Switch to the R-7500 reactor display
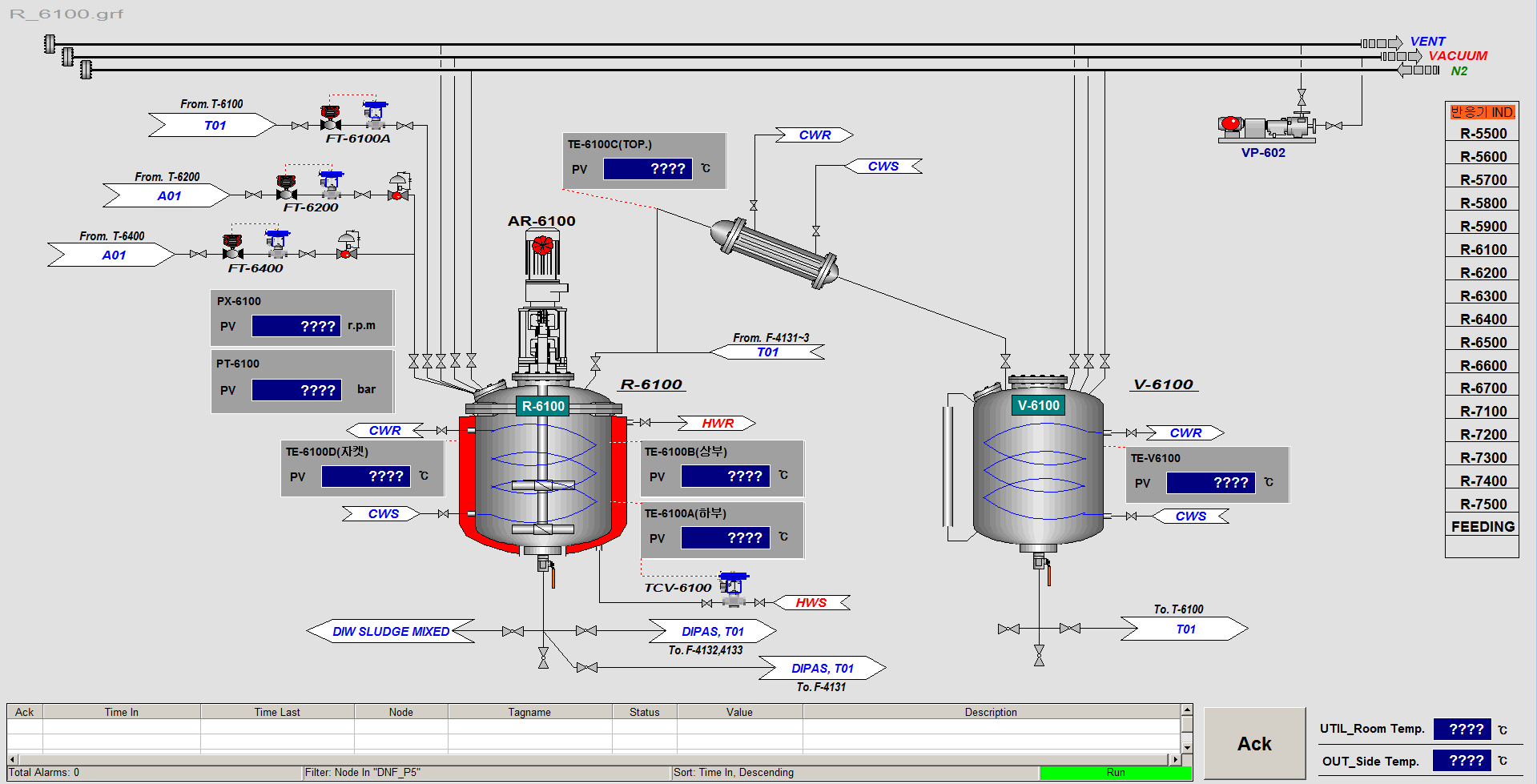This screenshot has width=1537, height=784. tap(1483, 505)
